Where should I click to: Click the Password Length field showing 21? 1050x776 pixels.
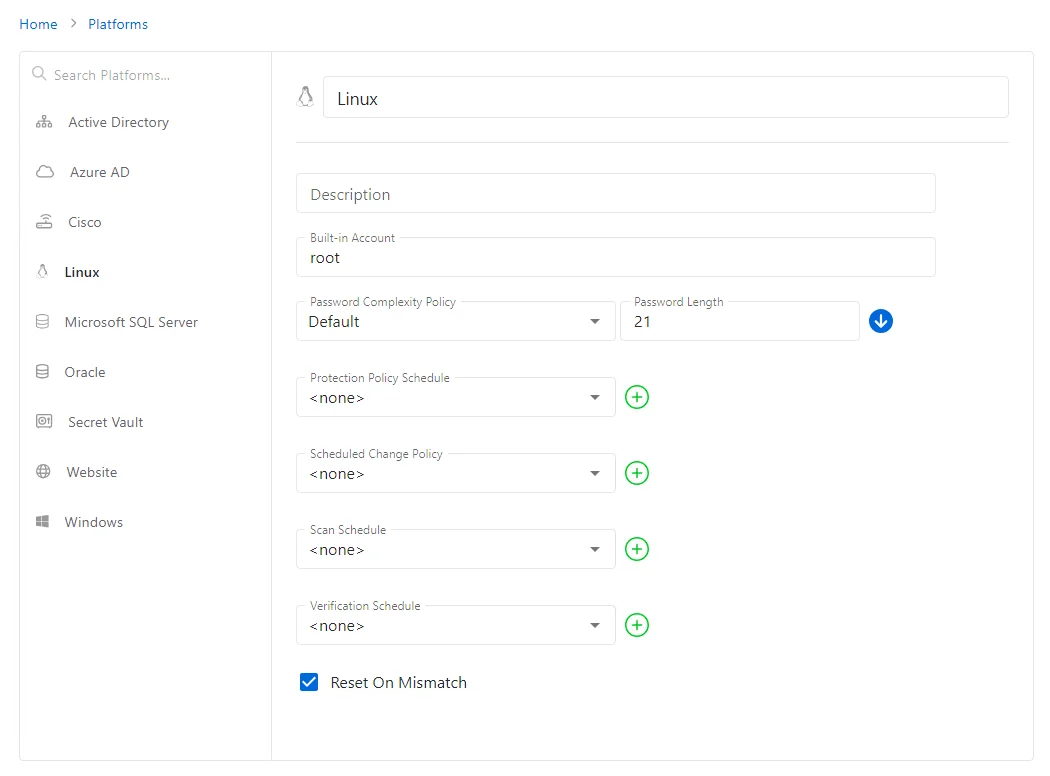pyautogui.click(x=740, y=321)
